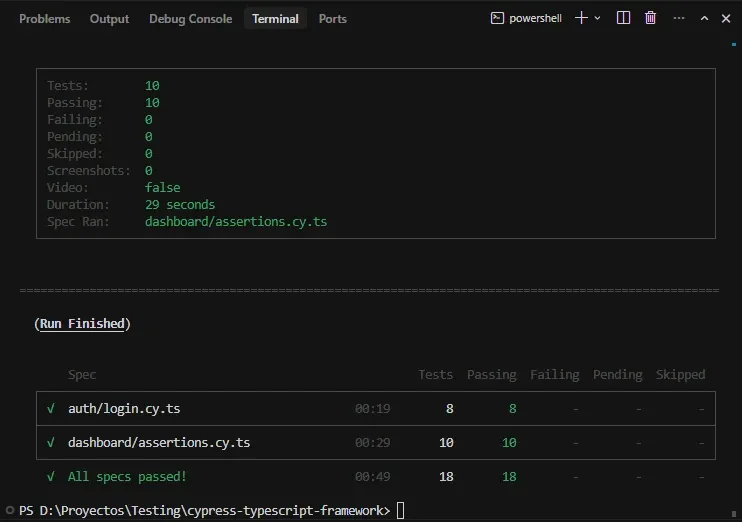Screen dimensions: 742x522
Task: Click the Tests column header
Action: pyautogui.click(x=435, y=375)
